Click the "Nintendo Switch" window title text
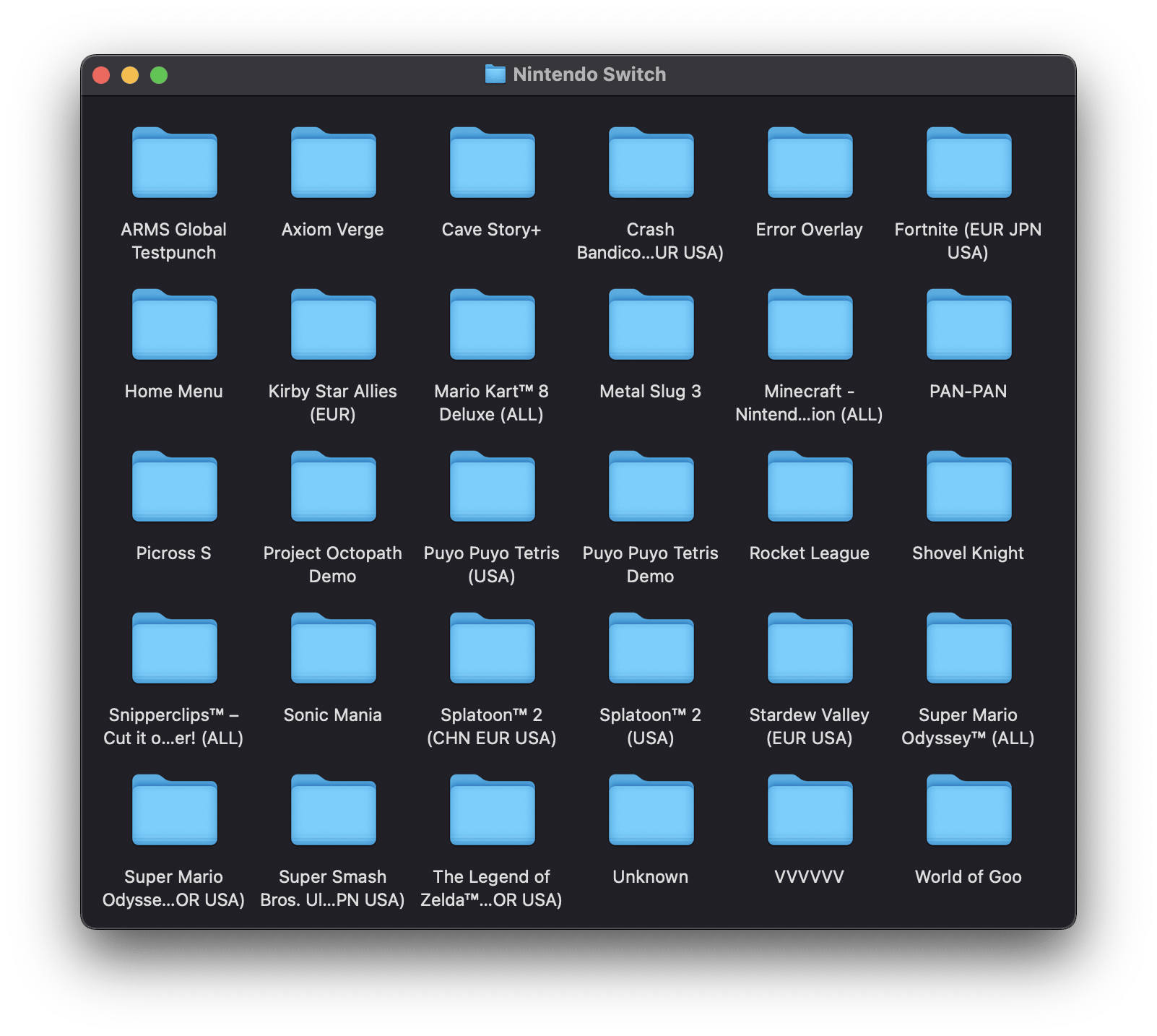The height and width of the screenshot is (1036, 1157). click(589, 74)
